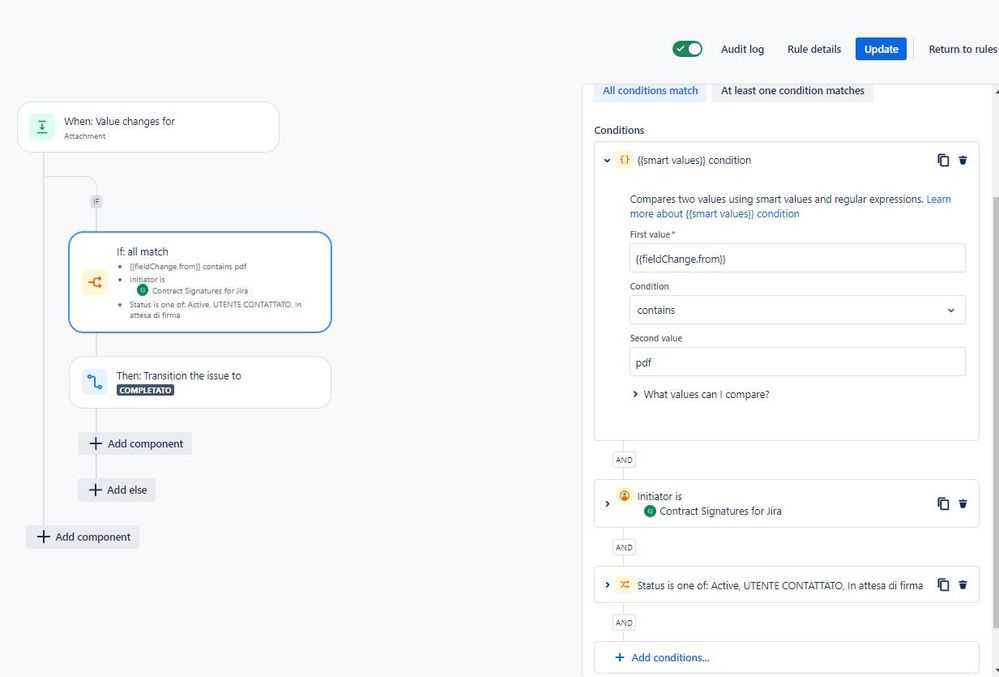Toggle the rule enabled switch

687,49
